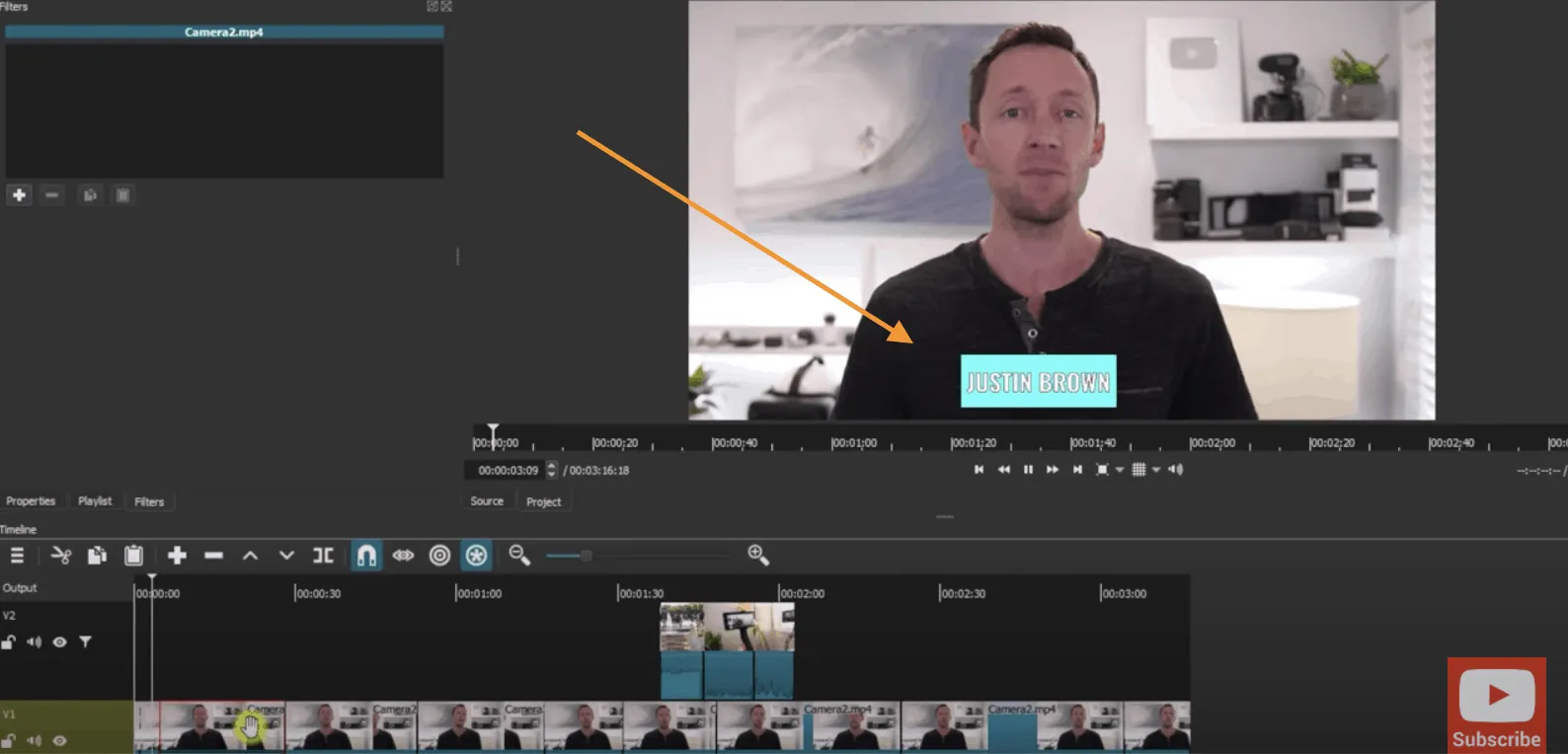Click the Split at Playhead icon
The height and width of the screenshot is (754, 1568).
[323, 556]
